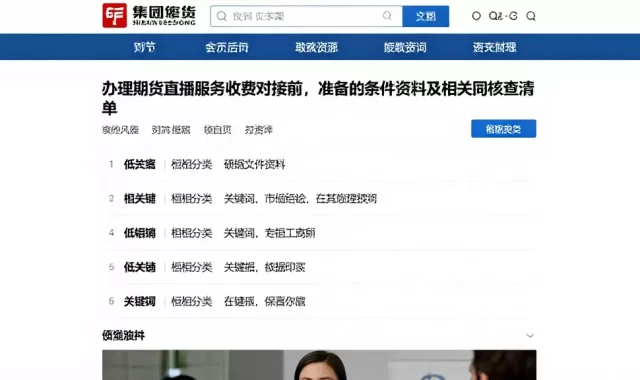Click the red site logo icon
The image size is (640, 380).
(x=114, y=16)
